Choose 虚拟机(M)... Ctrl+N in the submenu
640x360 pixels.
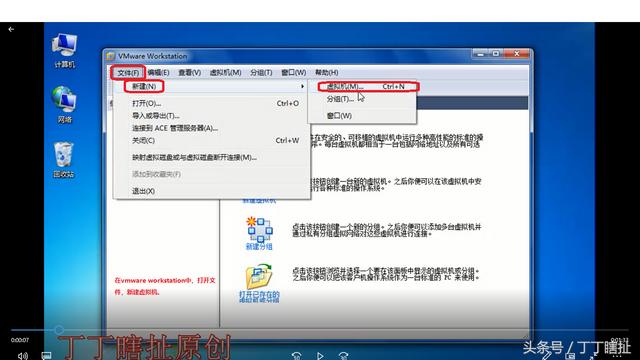(362, 87)
